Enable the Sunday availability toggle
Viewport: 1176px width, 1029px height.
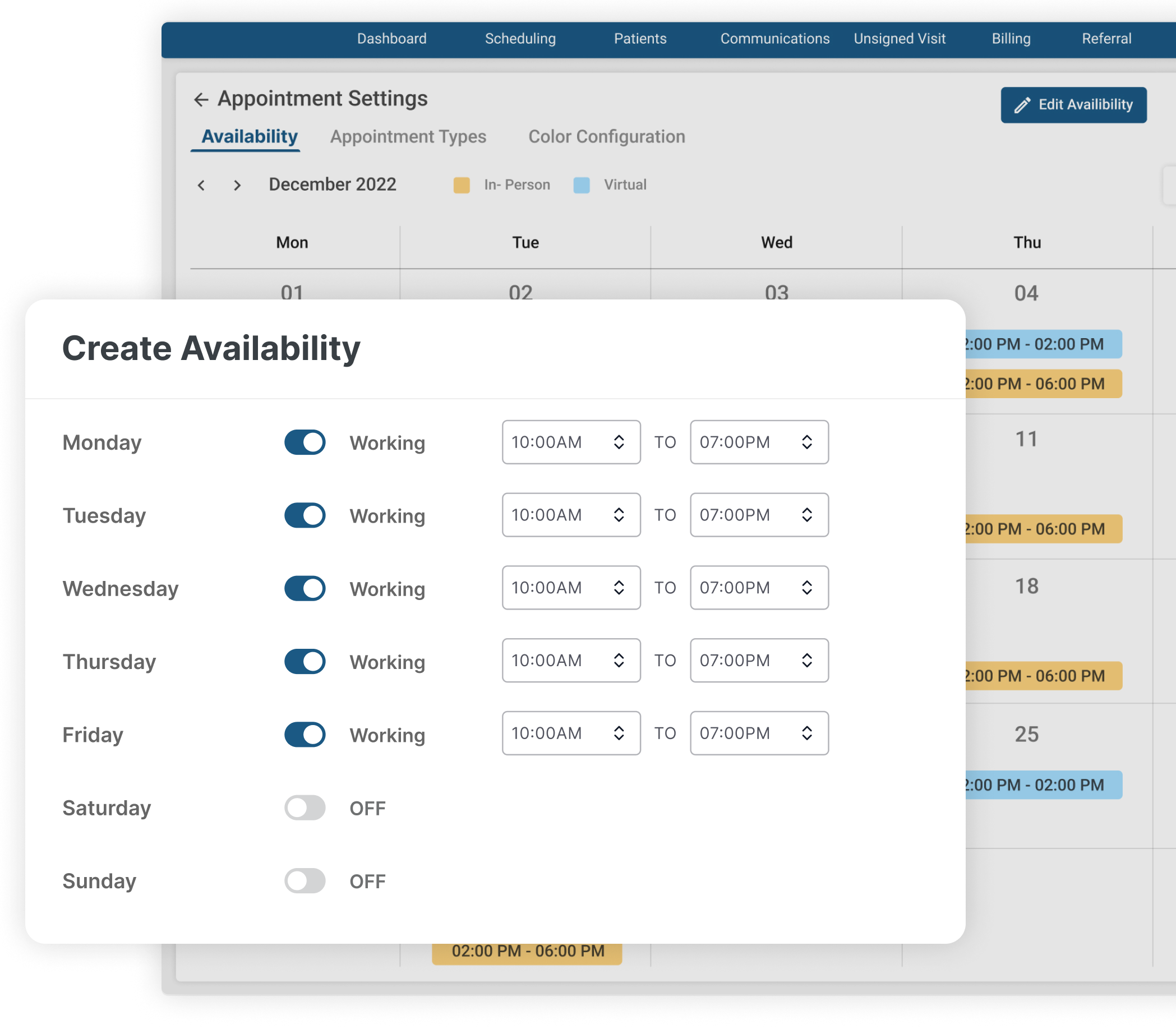[x=305, y=881]
